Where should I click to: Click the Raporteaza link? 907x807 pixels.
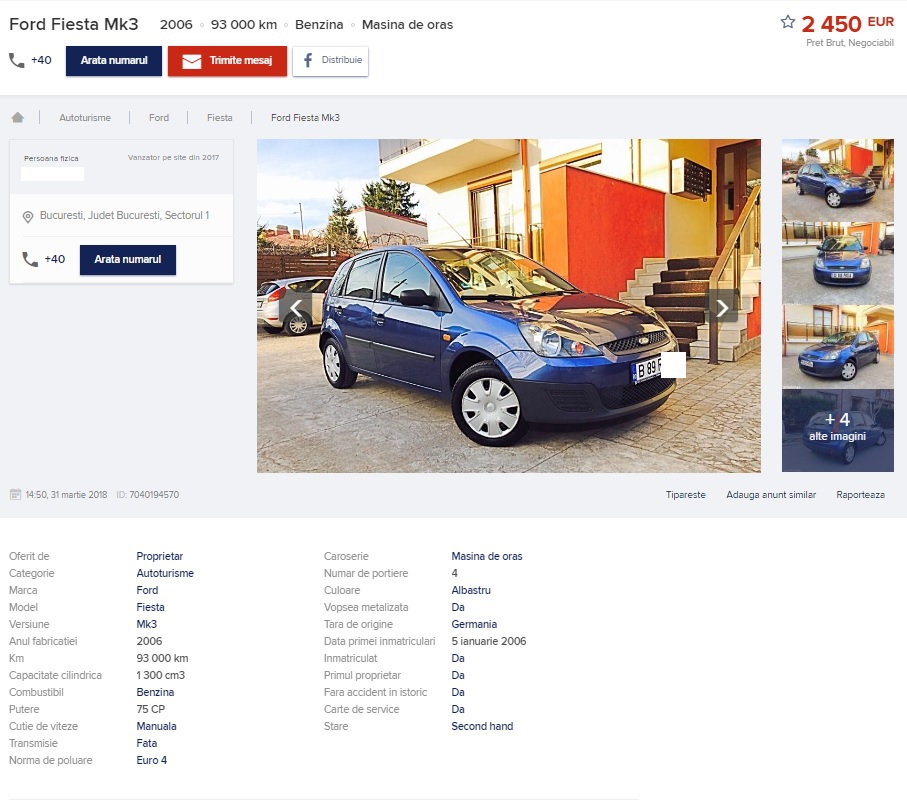pos(860,495)
